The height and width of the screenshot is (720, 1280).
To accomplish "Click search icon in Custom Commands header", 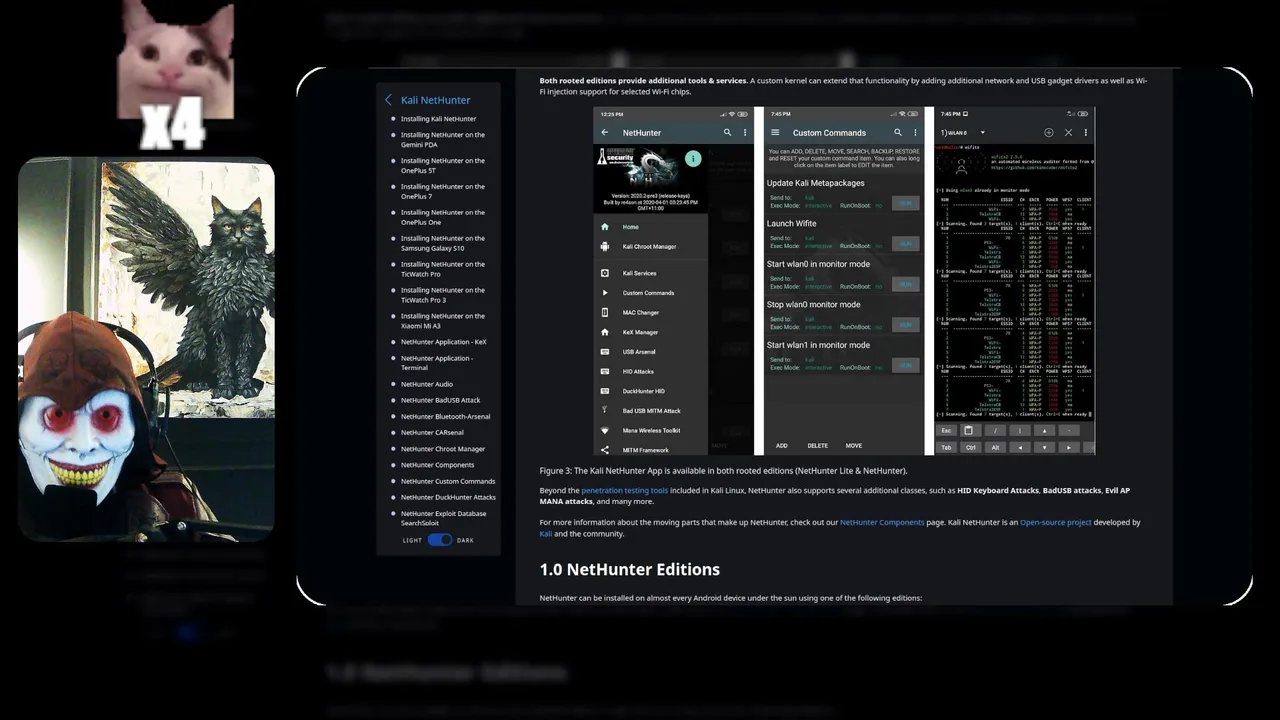I will click(x=897, y=132).
